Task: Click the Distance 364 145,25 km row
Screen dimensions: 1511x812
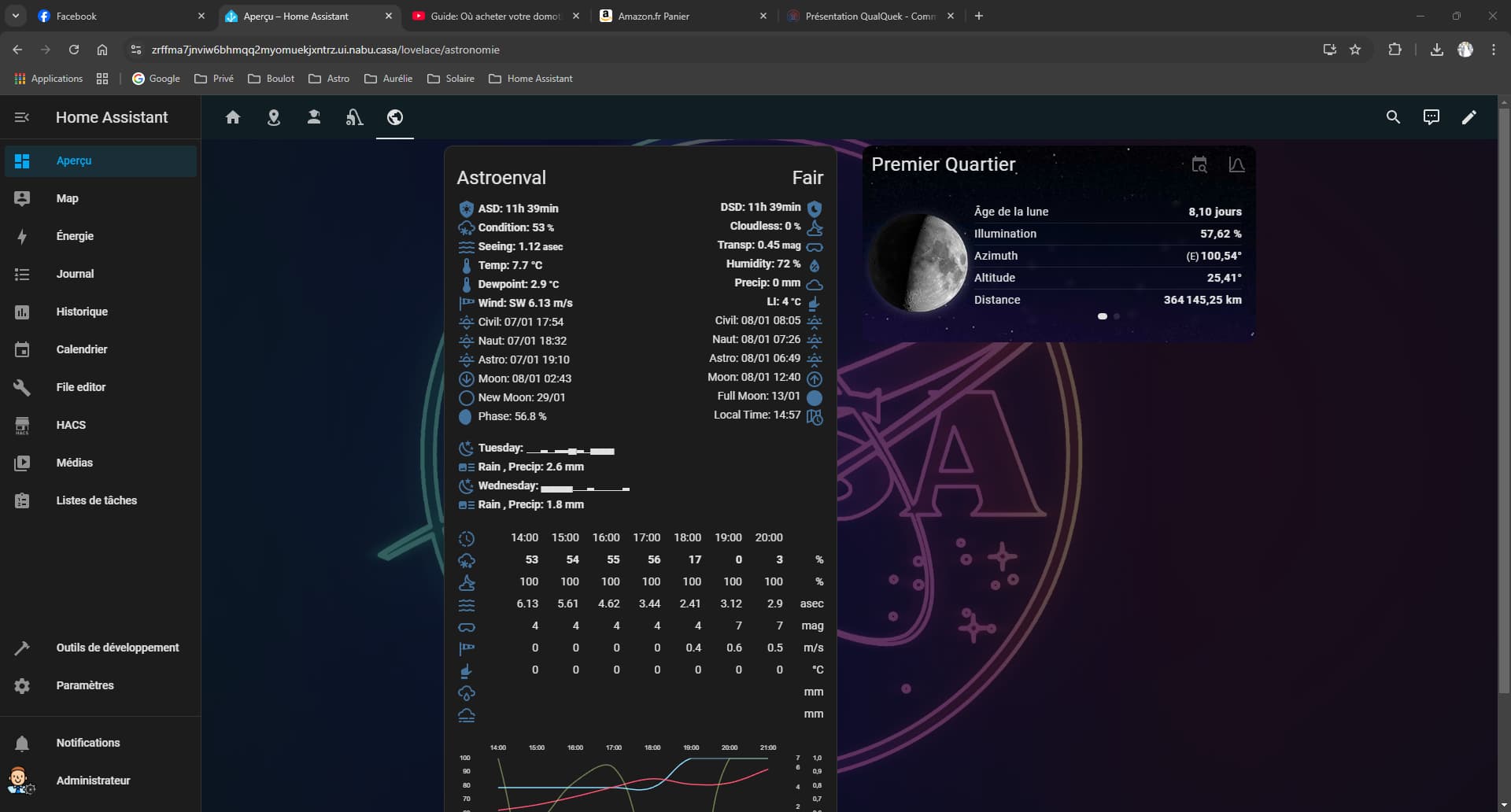Action: pyautogui.click(x=1107, y=300)
